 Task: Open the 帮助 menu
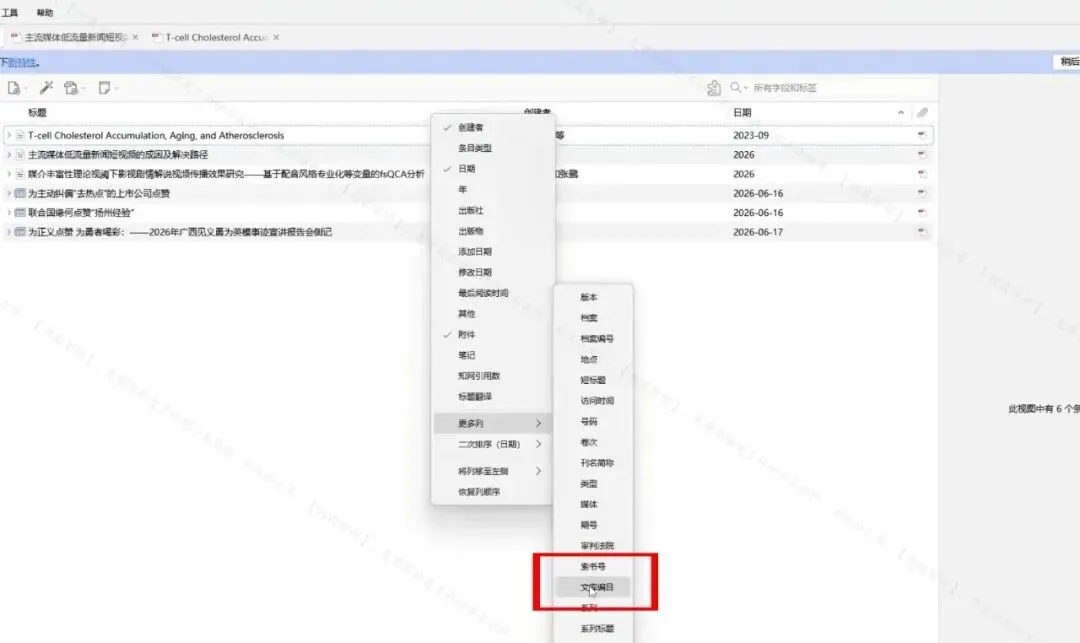[x=45, y=12]
